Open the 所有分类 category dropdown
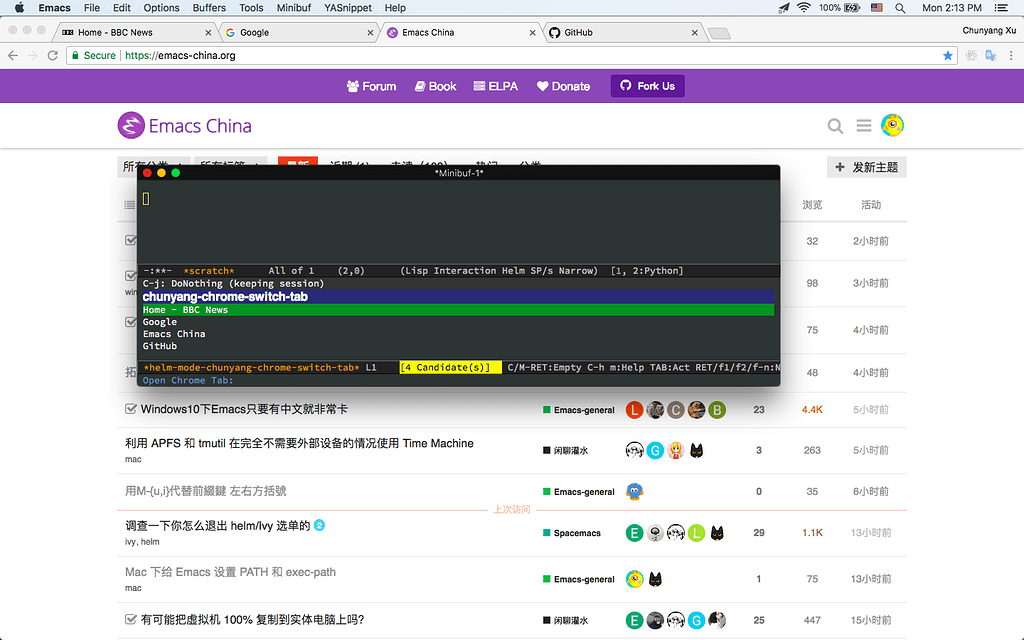Screen dimensions: 1024x640 click(x=152, y=164)
